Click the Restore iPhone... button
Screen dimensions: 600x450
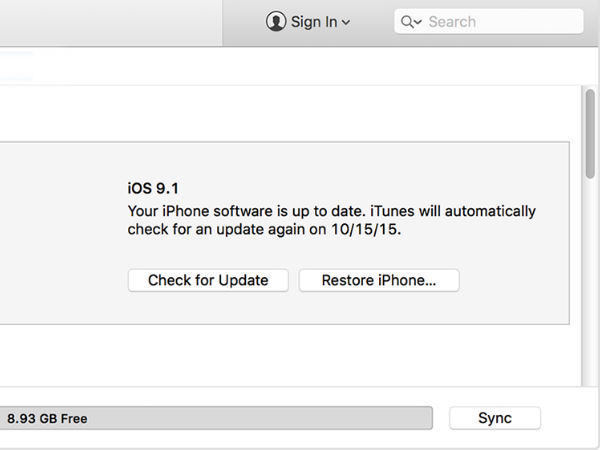379,280
